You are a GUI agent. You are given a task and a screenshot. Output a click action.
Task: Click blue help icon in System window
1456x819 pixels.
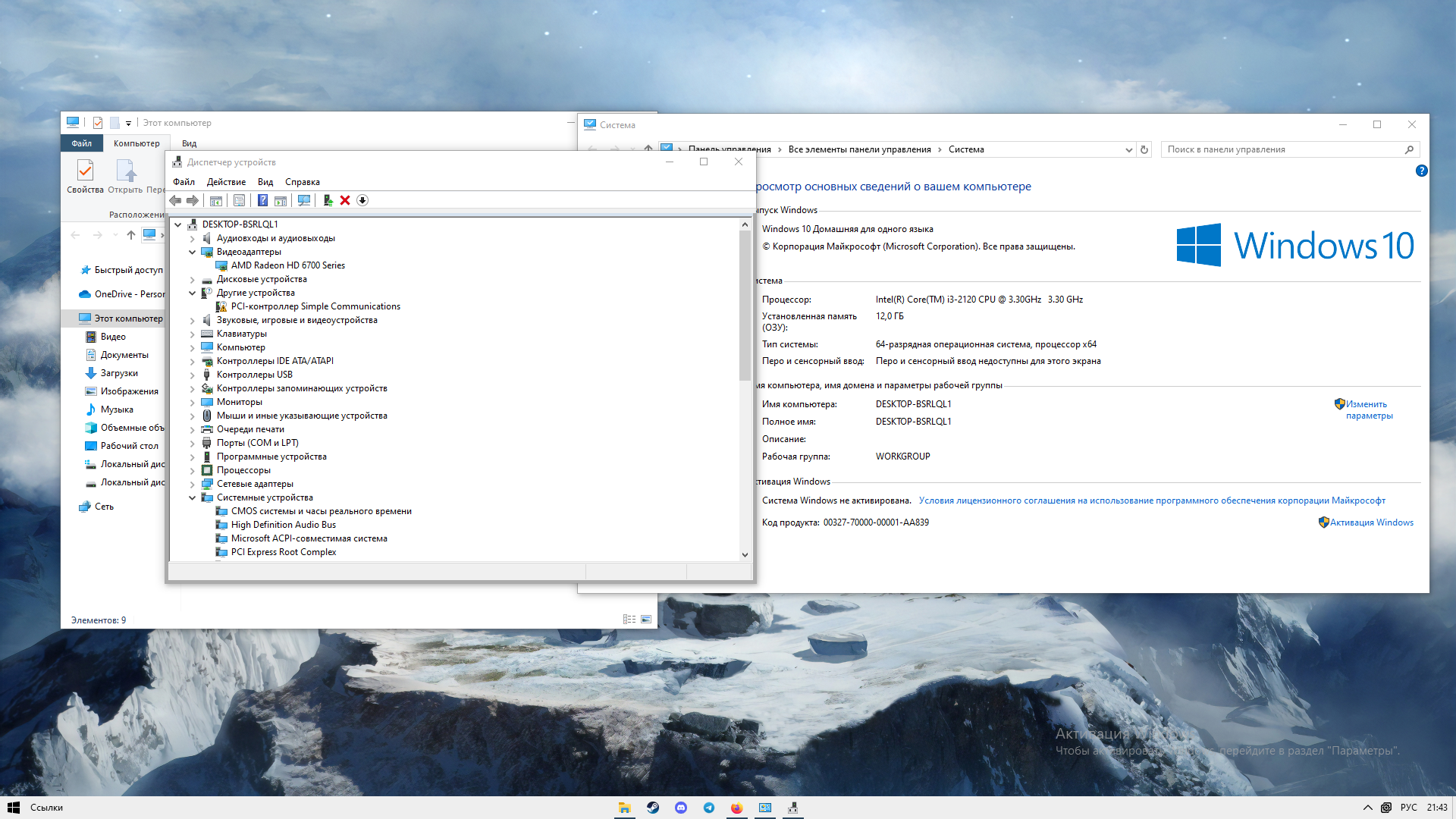click(1422, 171)
